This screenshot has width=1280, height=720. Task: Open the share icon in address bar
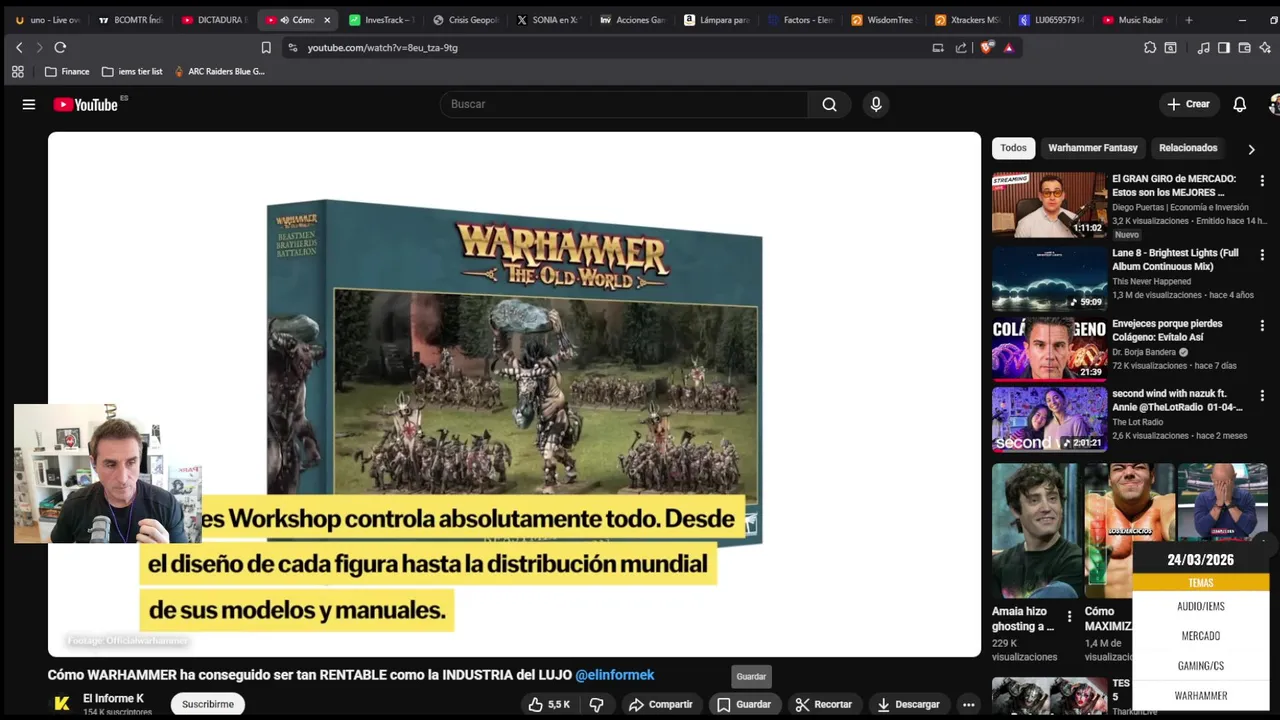(961, 47)
